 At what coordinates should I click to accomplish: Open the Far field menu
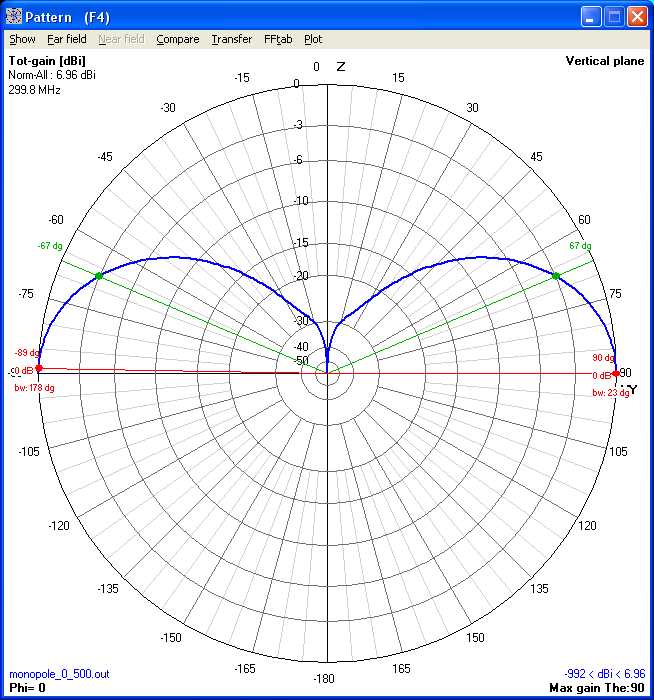click(67, 39)
